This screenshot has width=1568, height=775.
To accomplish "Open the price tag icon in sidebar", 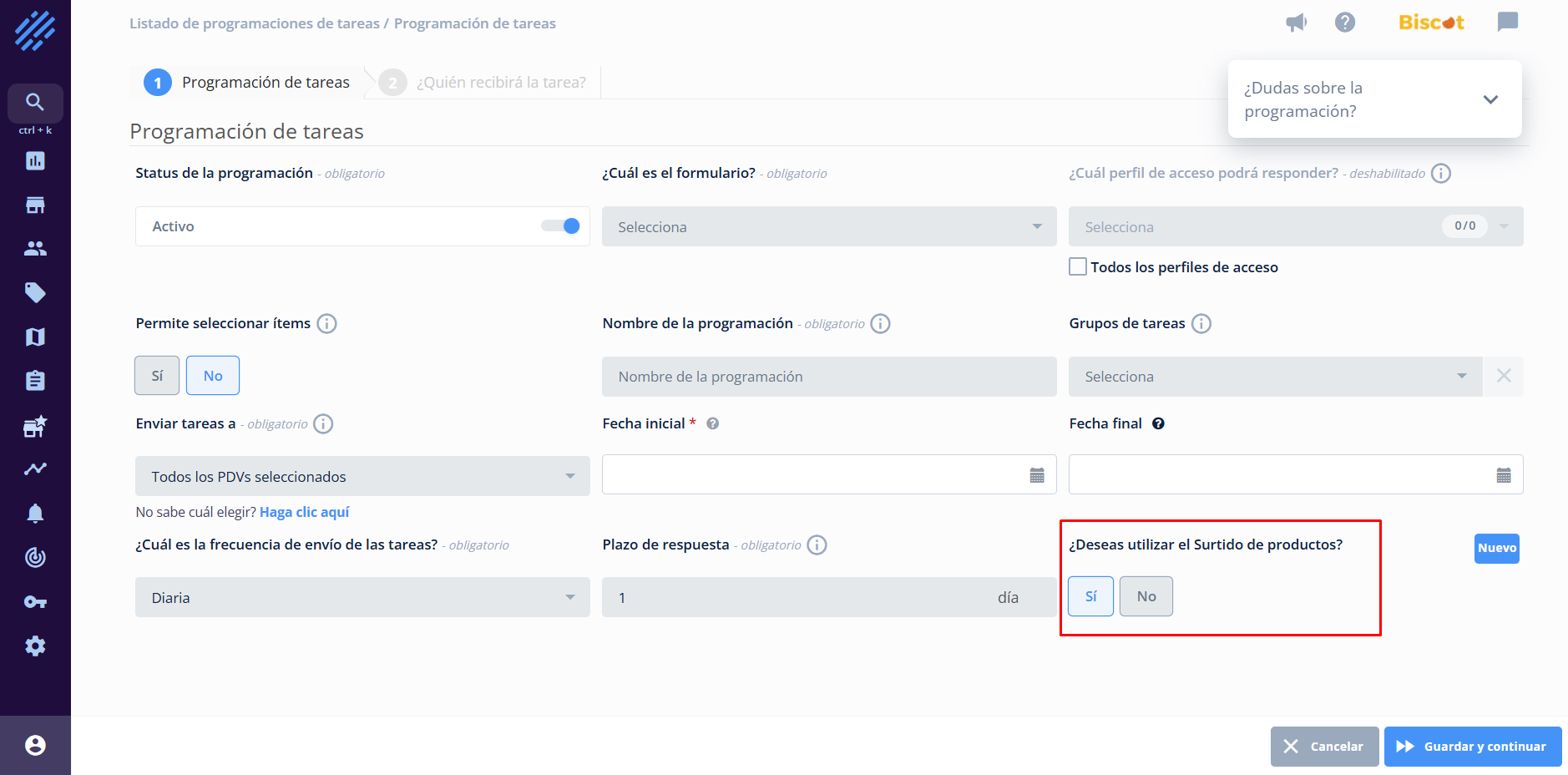I will (x=35, y=292).
